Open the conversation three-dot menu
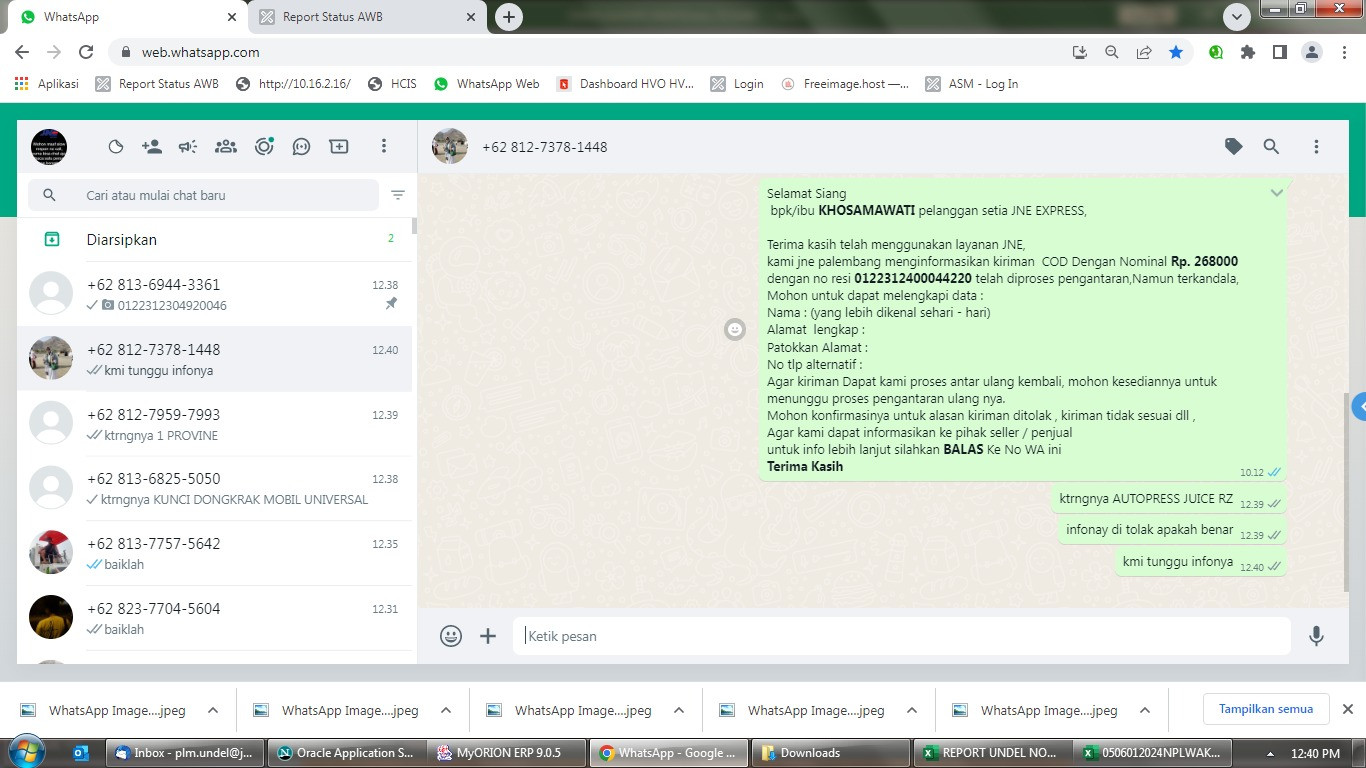Image resolution: width=1366 pixels, height=768 pixels. click(1316, 147)
